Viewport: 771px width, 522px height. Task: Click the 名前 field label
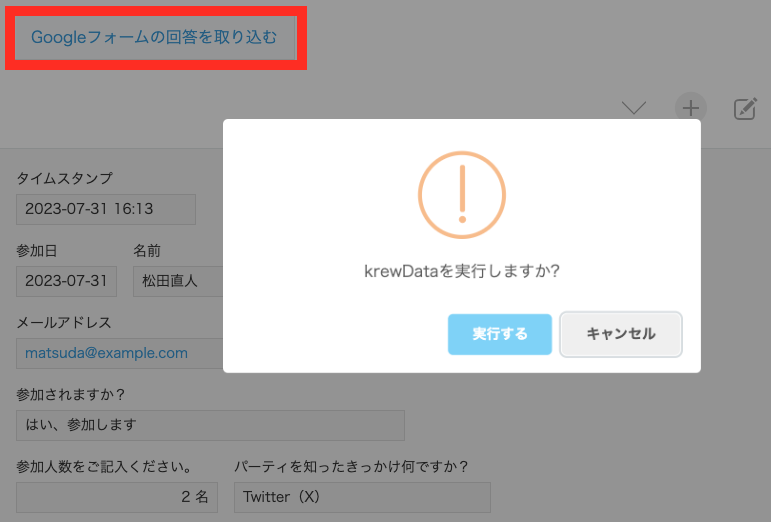click(147, 251)
